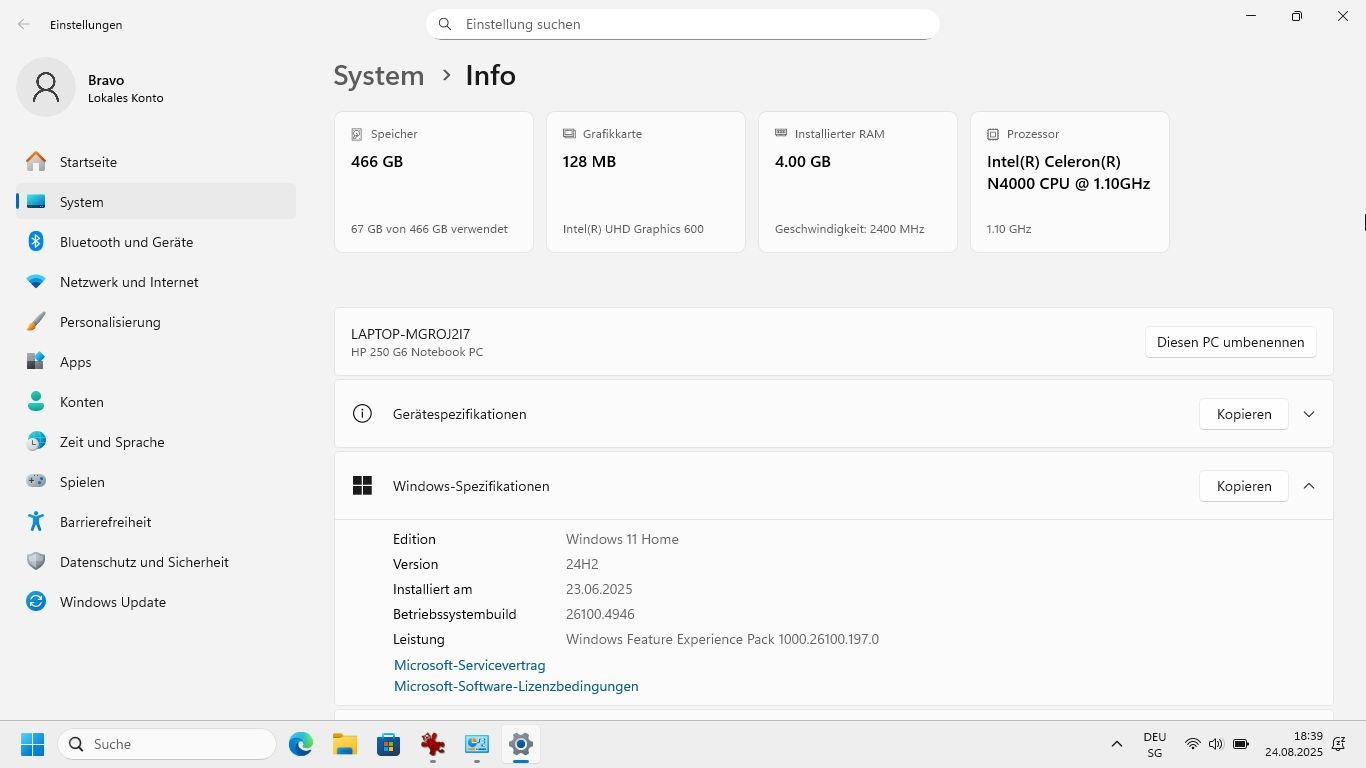Click the search magnifier icon in settings
The image size is (1366, 768).
click(445, 24)
